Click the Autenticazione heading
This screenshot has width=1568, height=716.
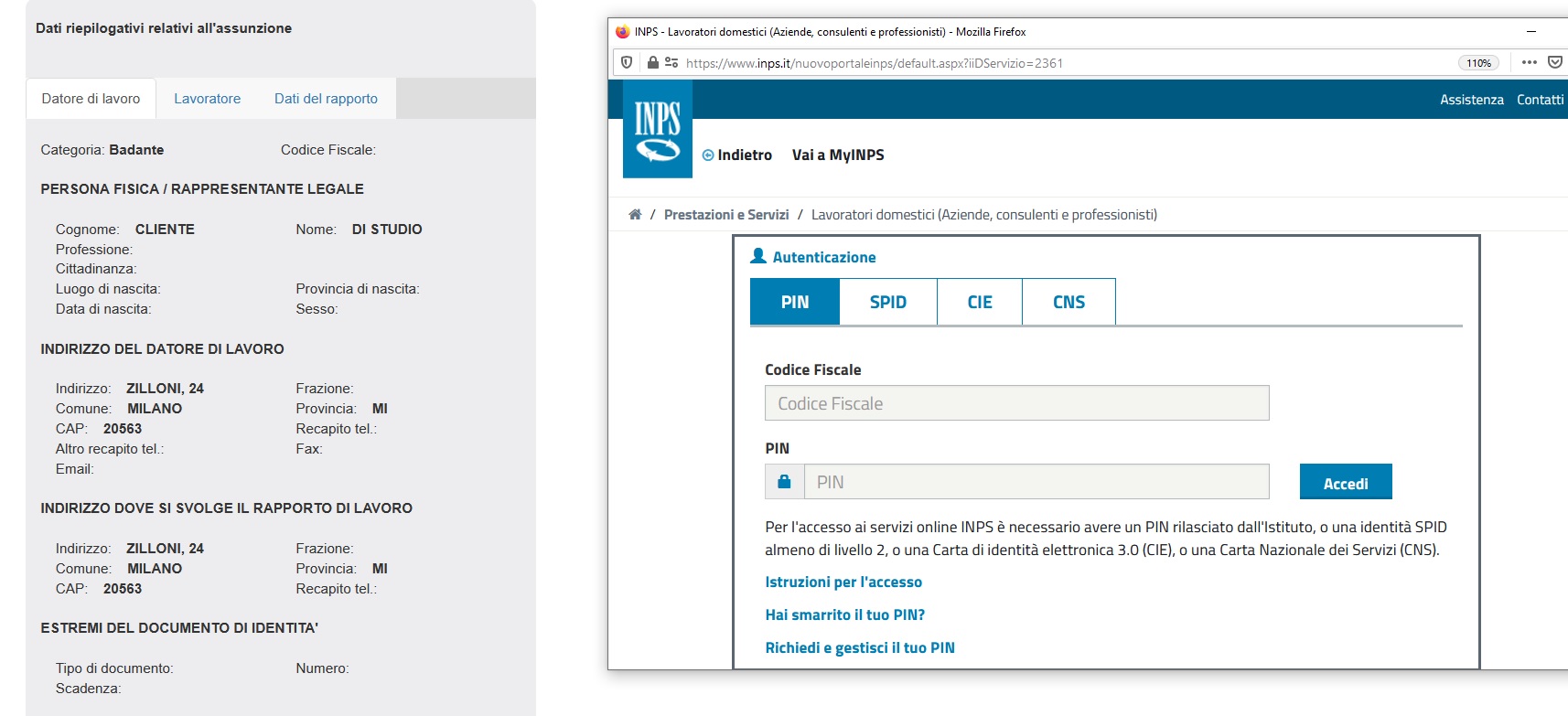(x=824, y=257)
